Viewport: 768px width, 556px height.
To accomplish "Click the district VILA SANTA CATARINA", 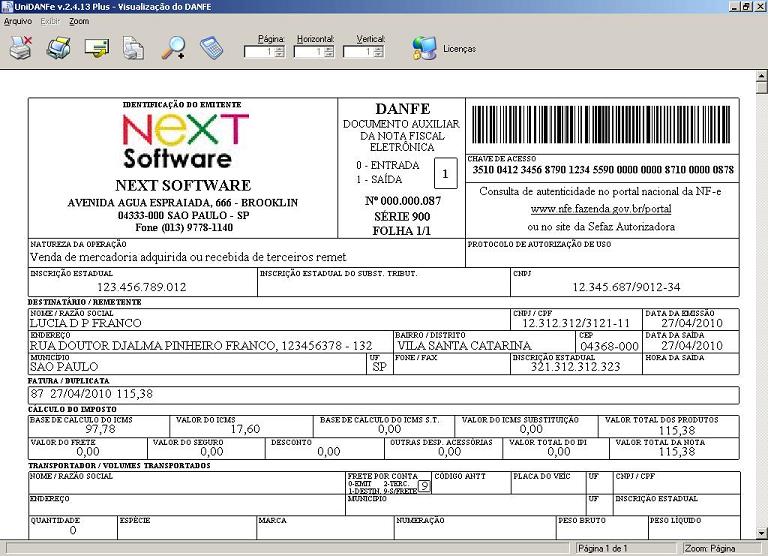I will pyautogui.click(x=464, y=346).
